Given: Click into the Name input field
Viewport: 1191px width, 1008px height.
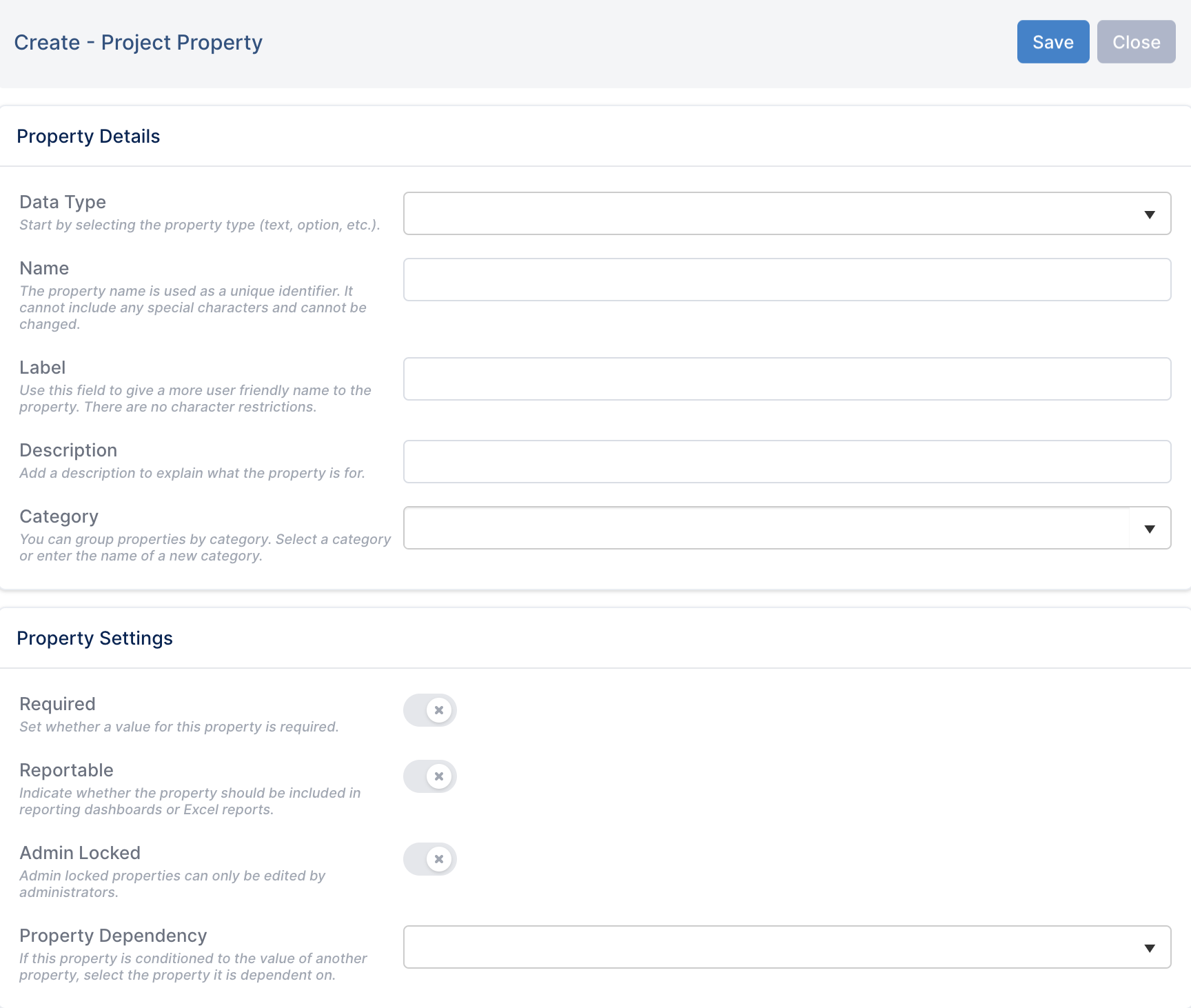Looking at the screenshot, I should click(x=787, y=280).
